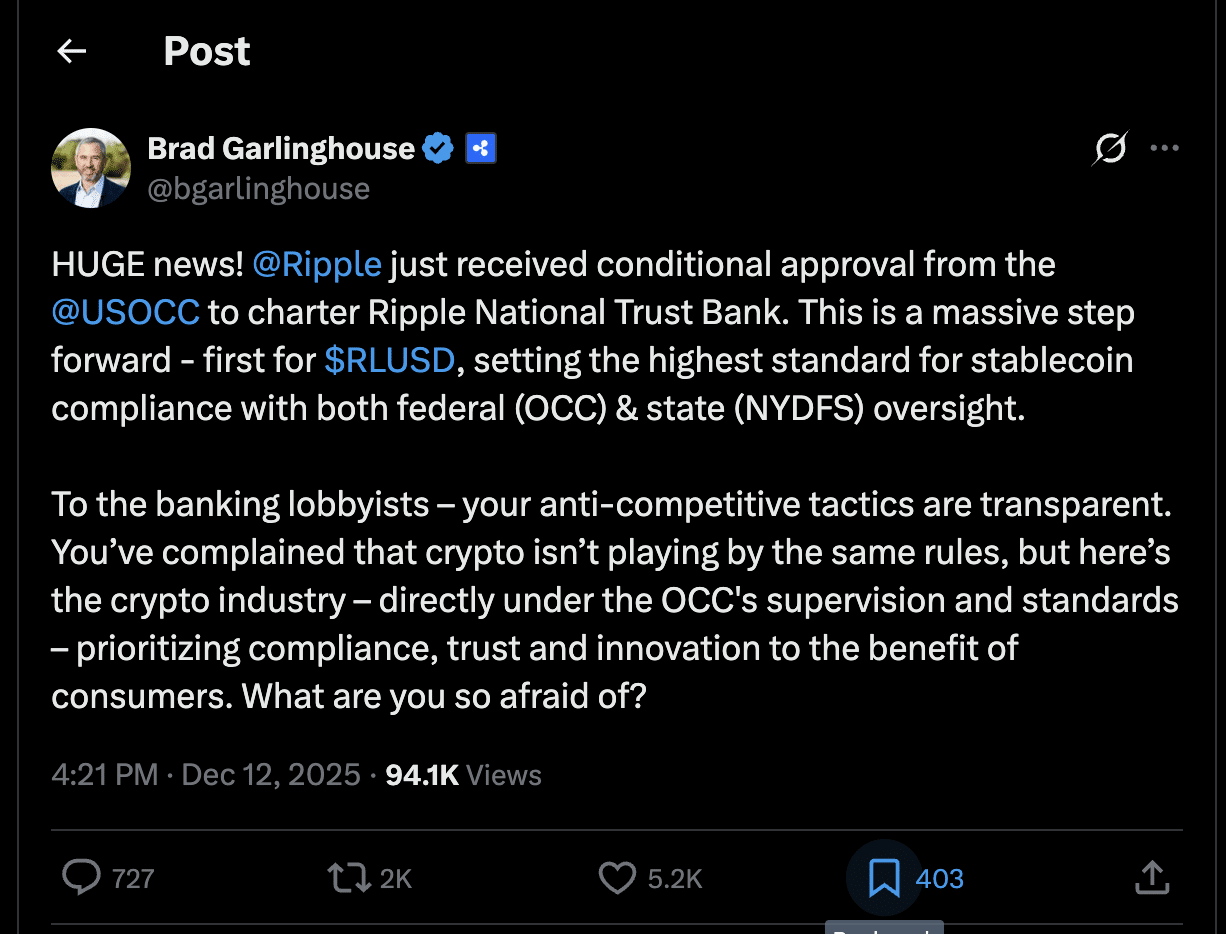1226x934 pixels.
Task: Click the 4:21 PM Dec 12 timestamp
Action: pos(205,775)
